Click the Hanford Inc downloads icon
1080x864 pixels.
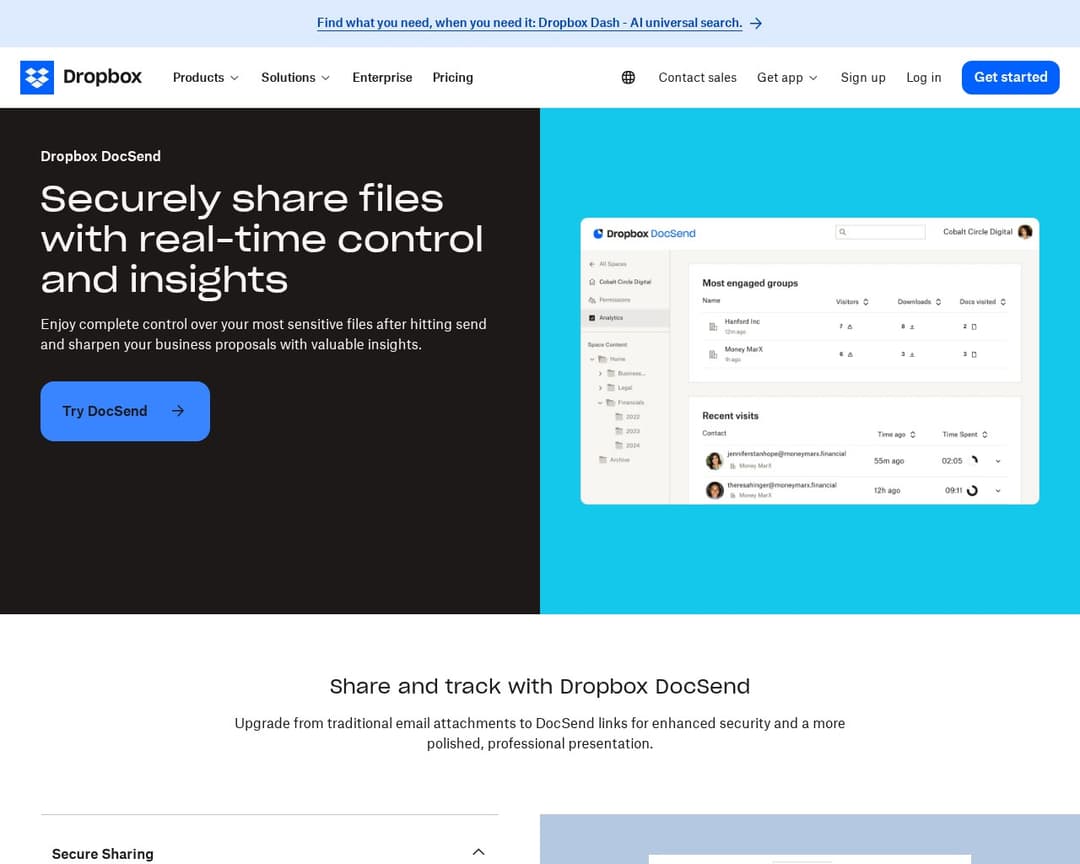tap(912, 327)
